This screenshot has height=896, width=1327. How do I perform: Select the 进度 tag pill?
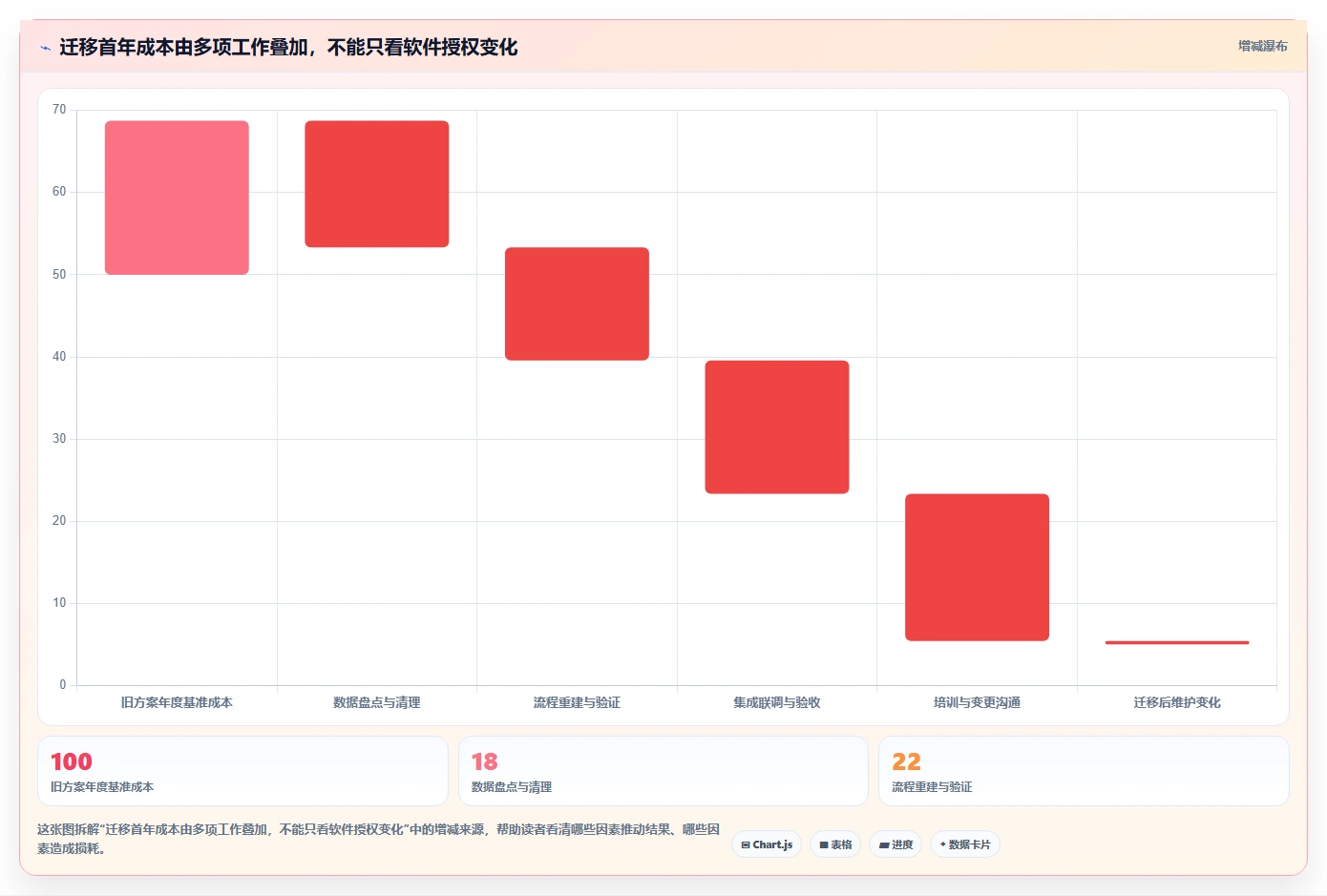pos(895,844)
